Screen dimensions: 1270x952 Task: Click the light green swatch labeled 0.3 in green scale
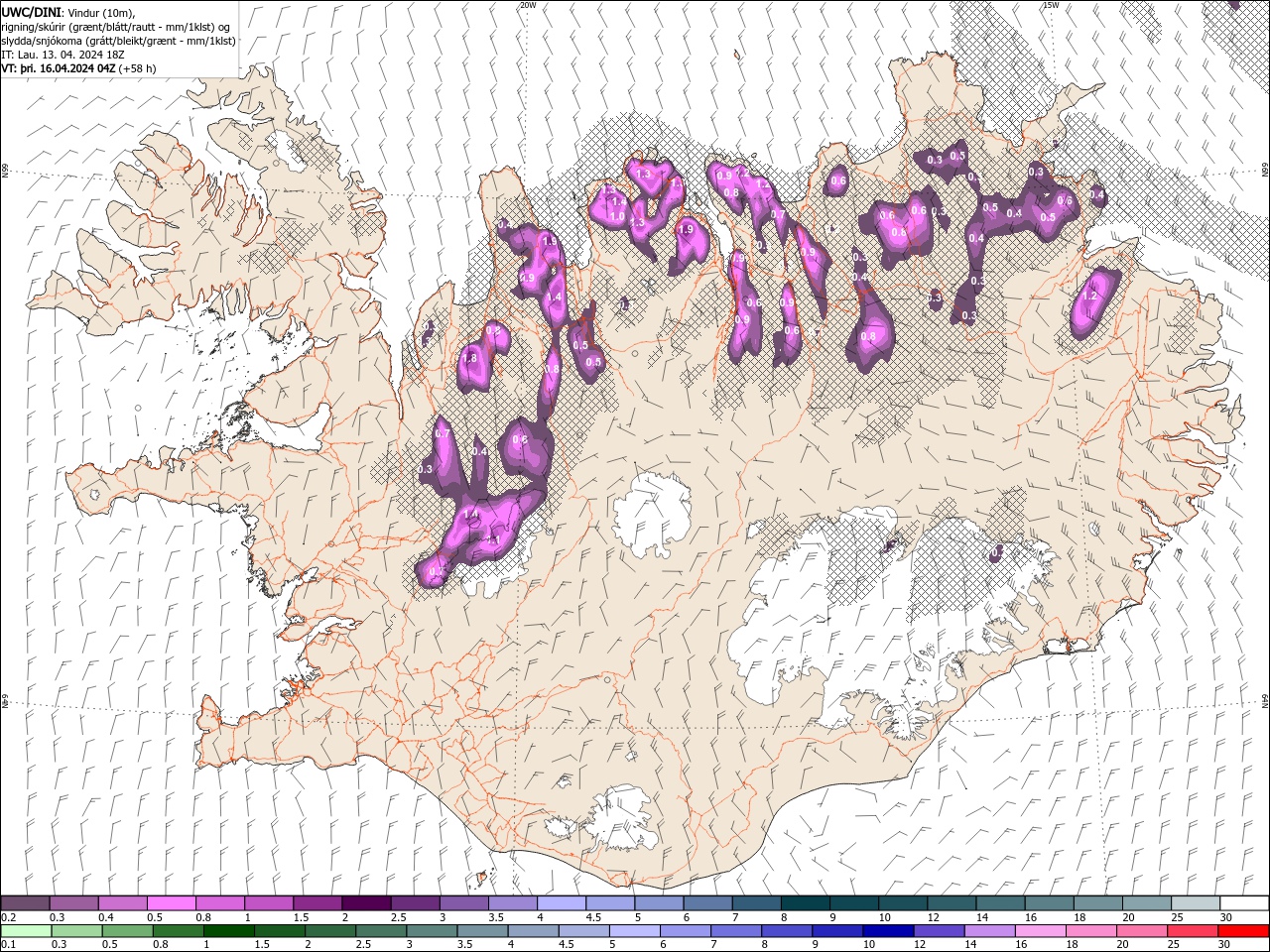pos(75,931)
